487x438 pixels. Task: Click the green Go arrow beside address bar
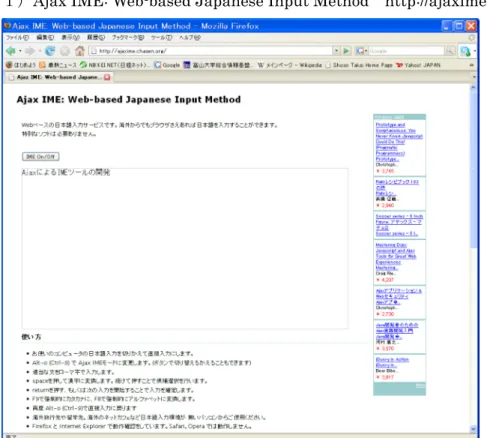[x=346, y=51]
